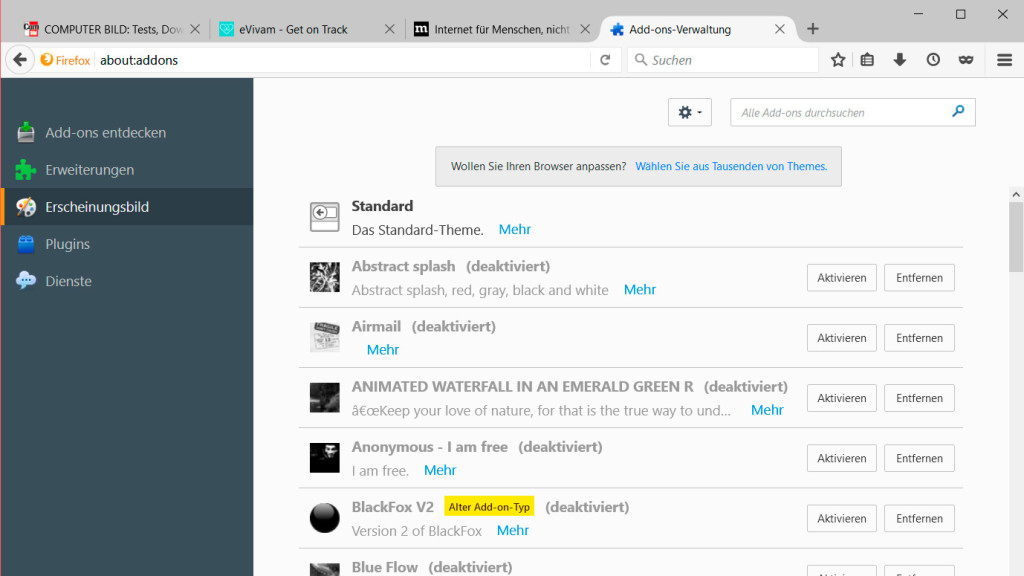Close the Internet für Menschen tab
The height and width of the screenshot is (576, 1024).
tap(585, 29)
